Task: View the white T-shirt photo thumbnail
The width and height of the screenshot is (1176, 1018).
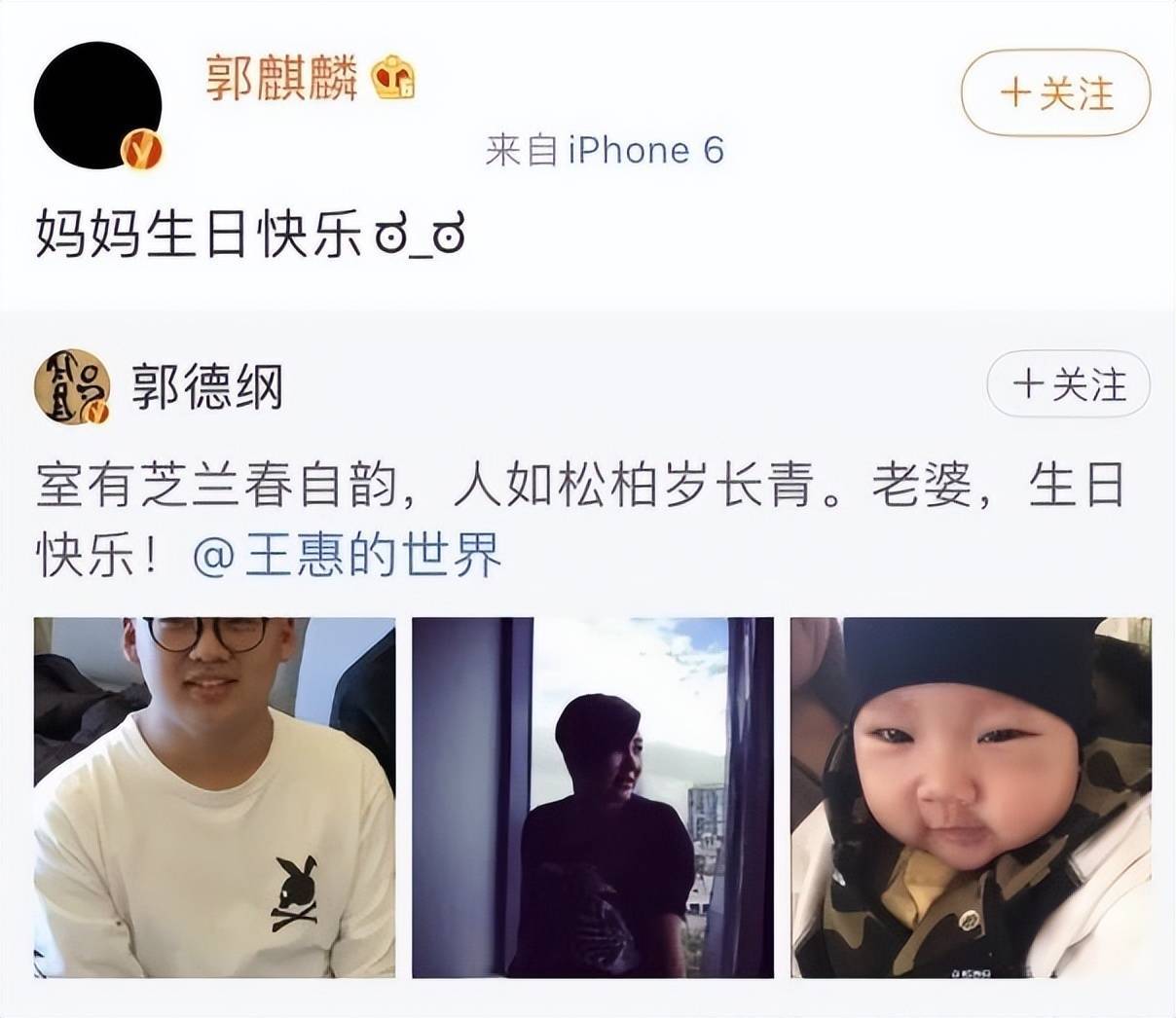Action: pos(214,797)
